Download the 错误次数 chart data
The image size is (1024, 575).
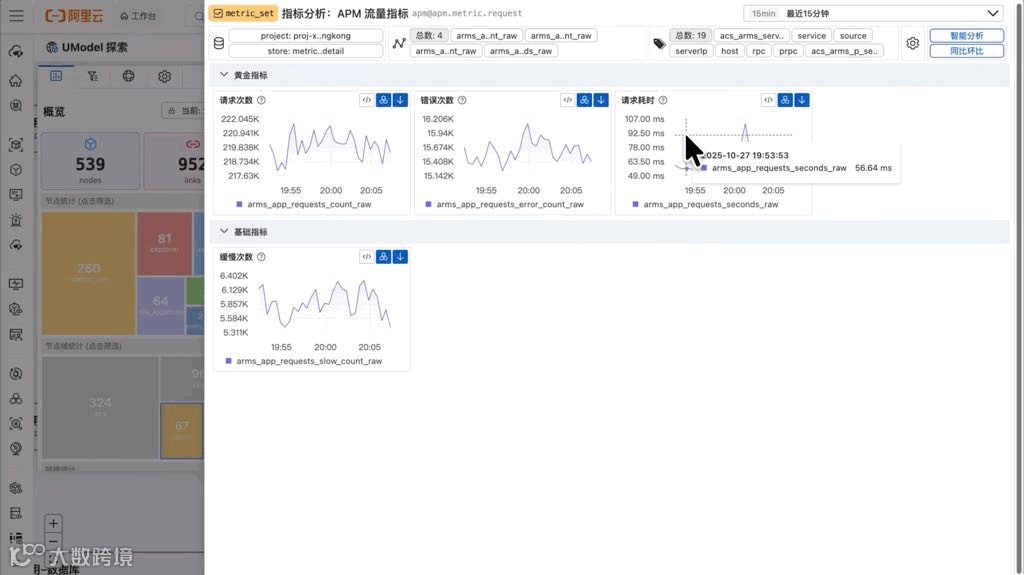tap(601, 100)
